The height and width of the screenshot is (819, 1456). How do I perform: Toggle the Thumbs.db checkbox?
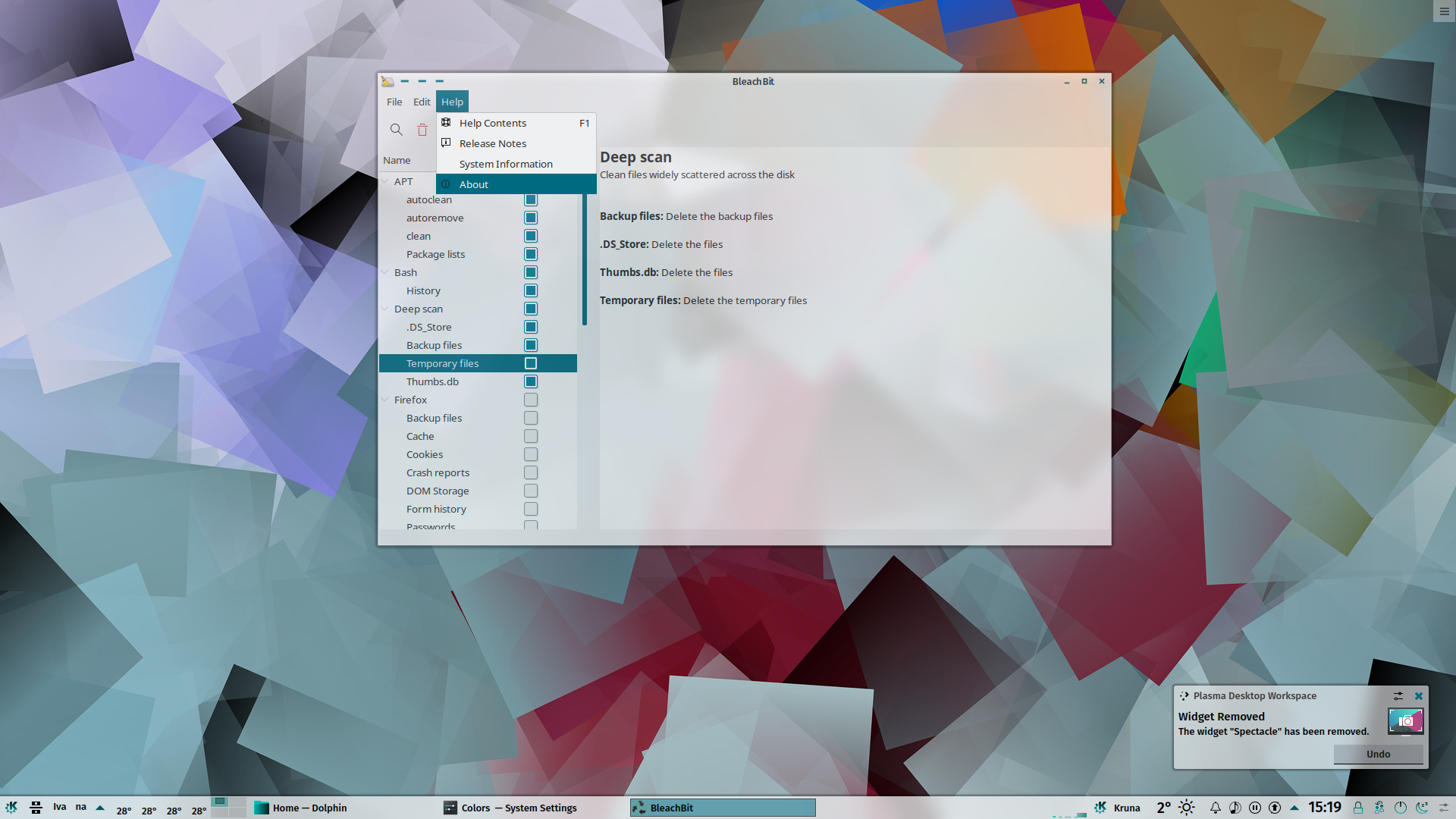click(x=531, y=381)
